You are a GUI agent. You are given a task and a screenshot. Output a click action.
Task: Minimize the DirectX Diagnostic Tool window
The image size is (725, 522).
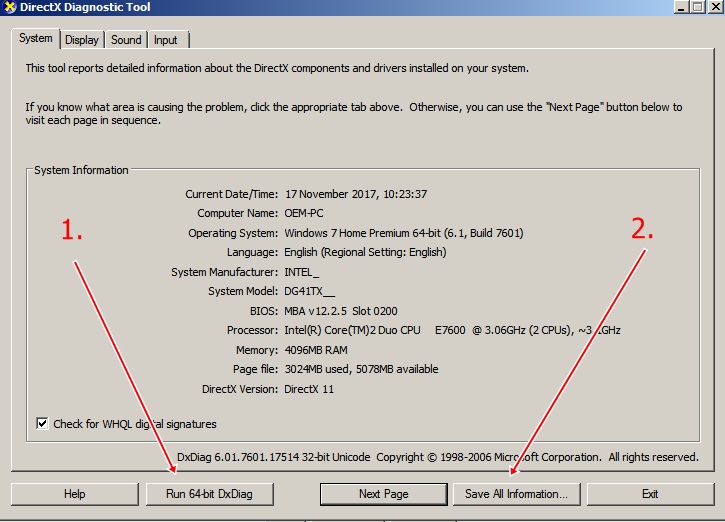tap(681, 7)
